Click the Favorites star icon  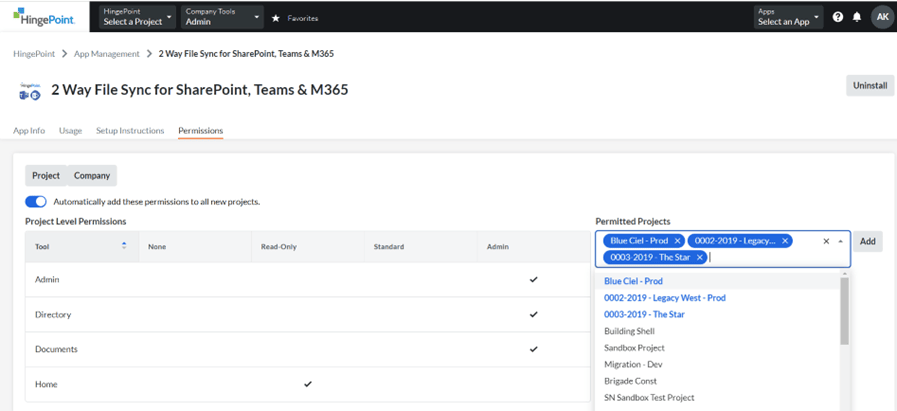(276, 18)
